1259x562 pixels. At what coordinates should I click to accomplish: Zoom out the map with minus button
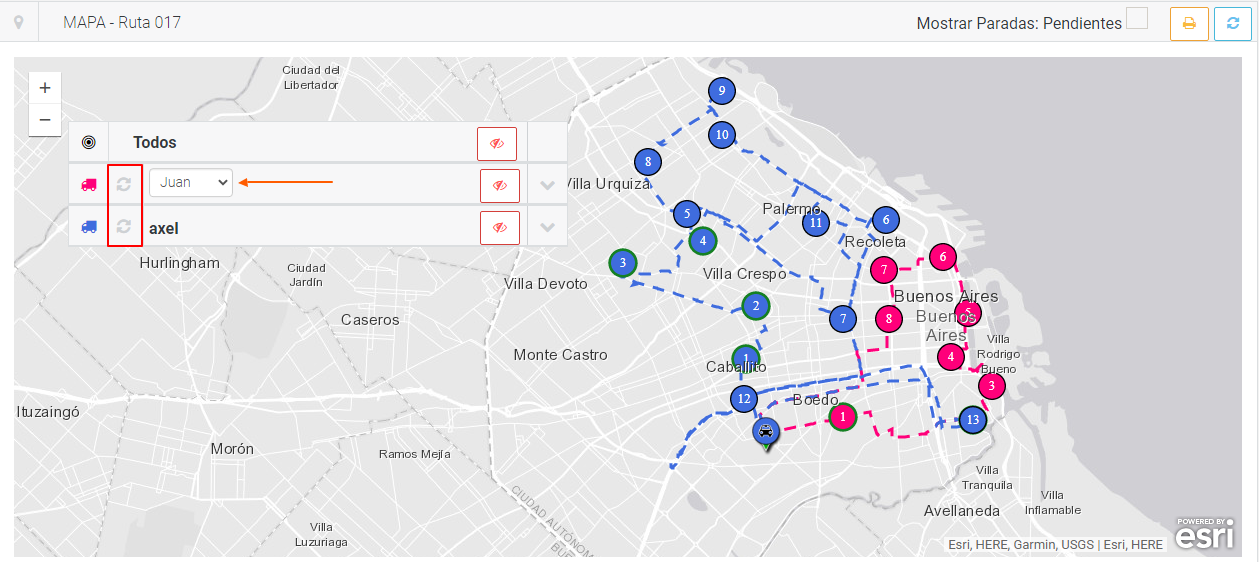[45, 120]
